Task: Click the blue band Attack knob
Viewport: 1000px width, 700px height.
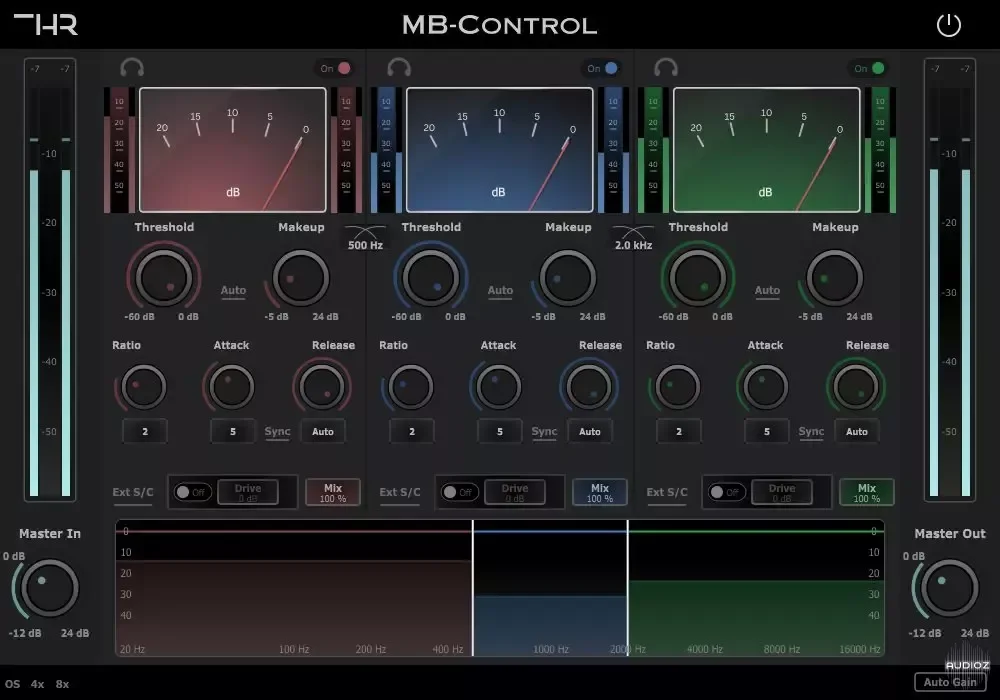Action: pyautogui.click(x=499, y=387)
